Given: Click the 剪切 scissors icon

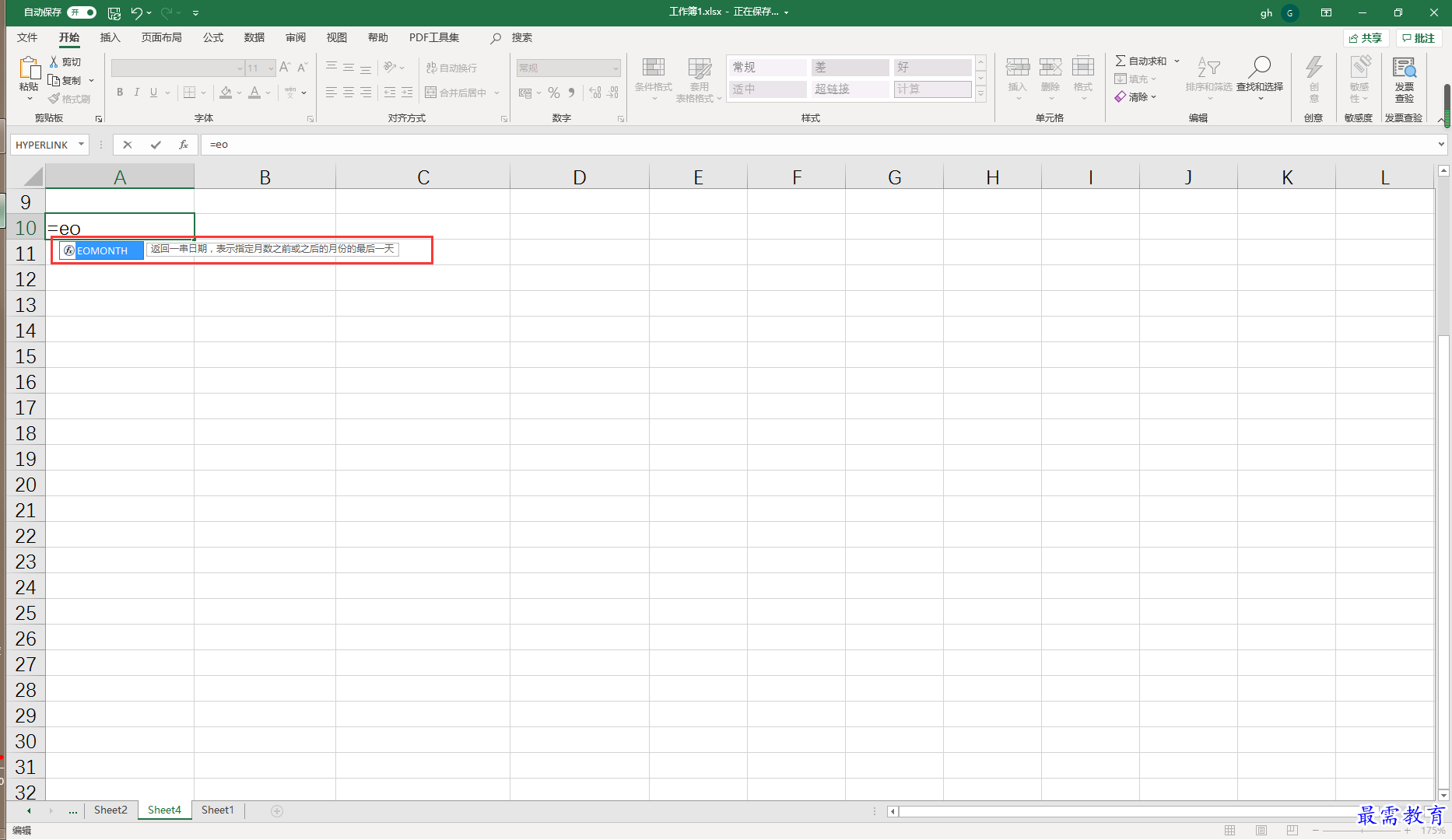Looking at the screenshot, I should pyautogui.click(x=54, y=61).
